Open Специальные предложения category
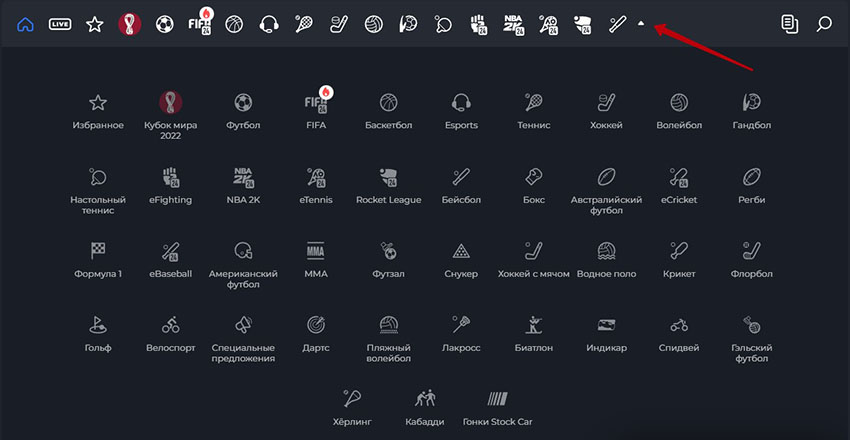The image size is (850, 440). point(243,339)
